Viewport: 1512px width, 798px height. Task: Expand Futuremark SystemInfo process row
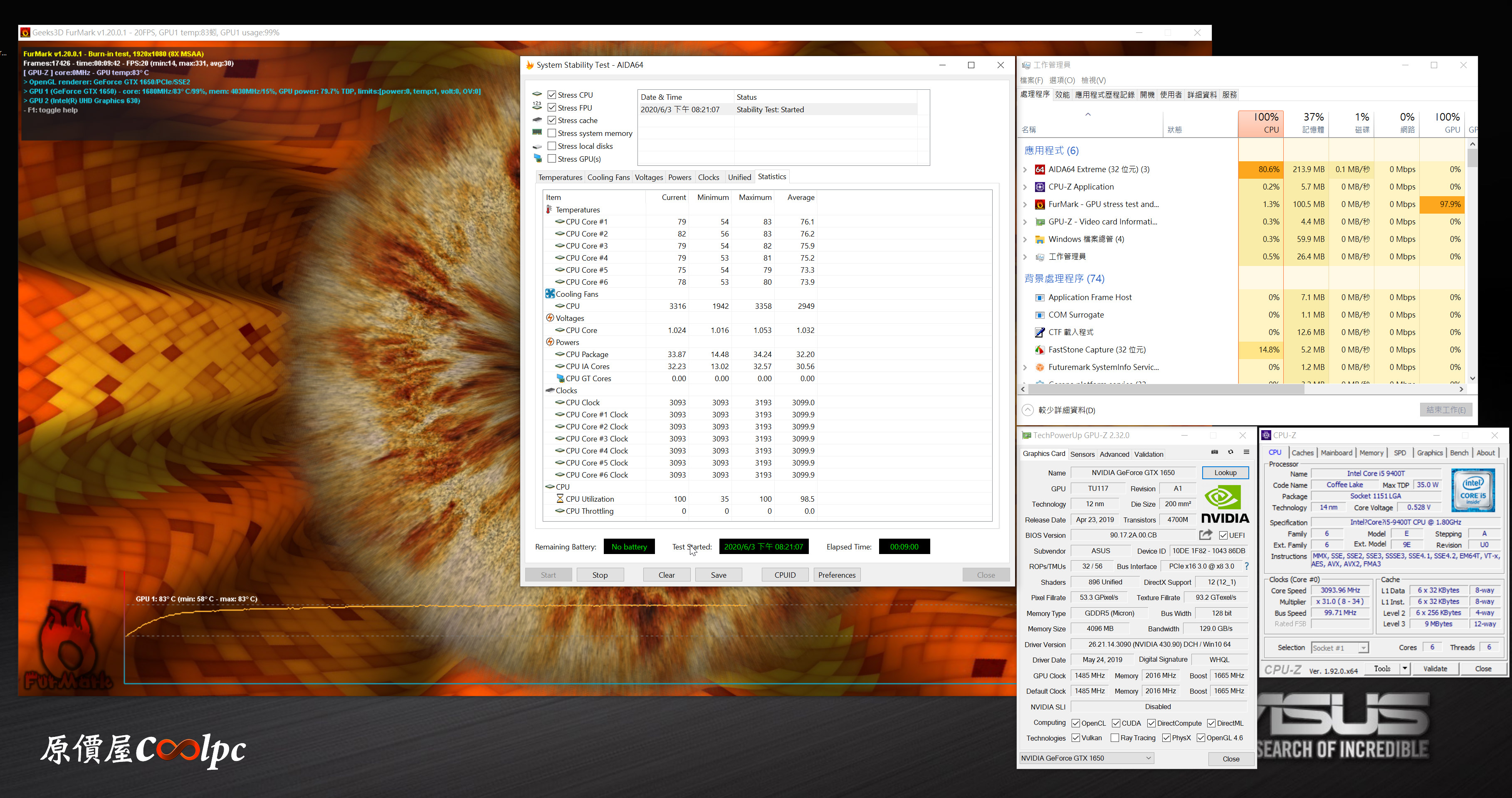(x=1025, y=367)
